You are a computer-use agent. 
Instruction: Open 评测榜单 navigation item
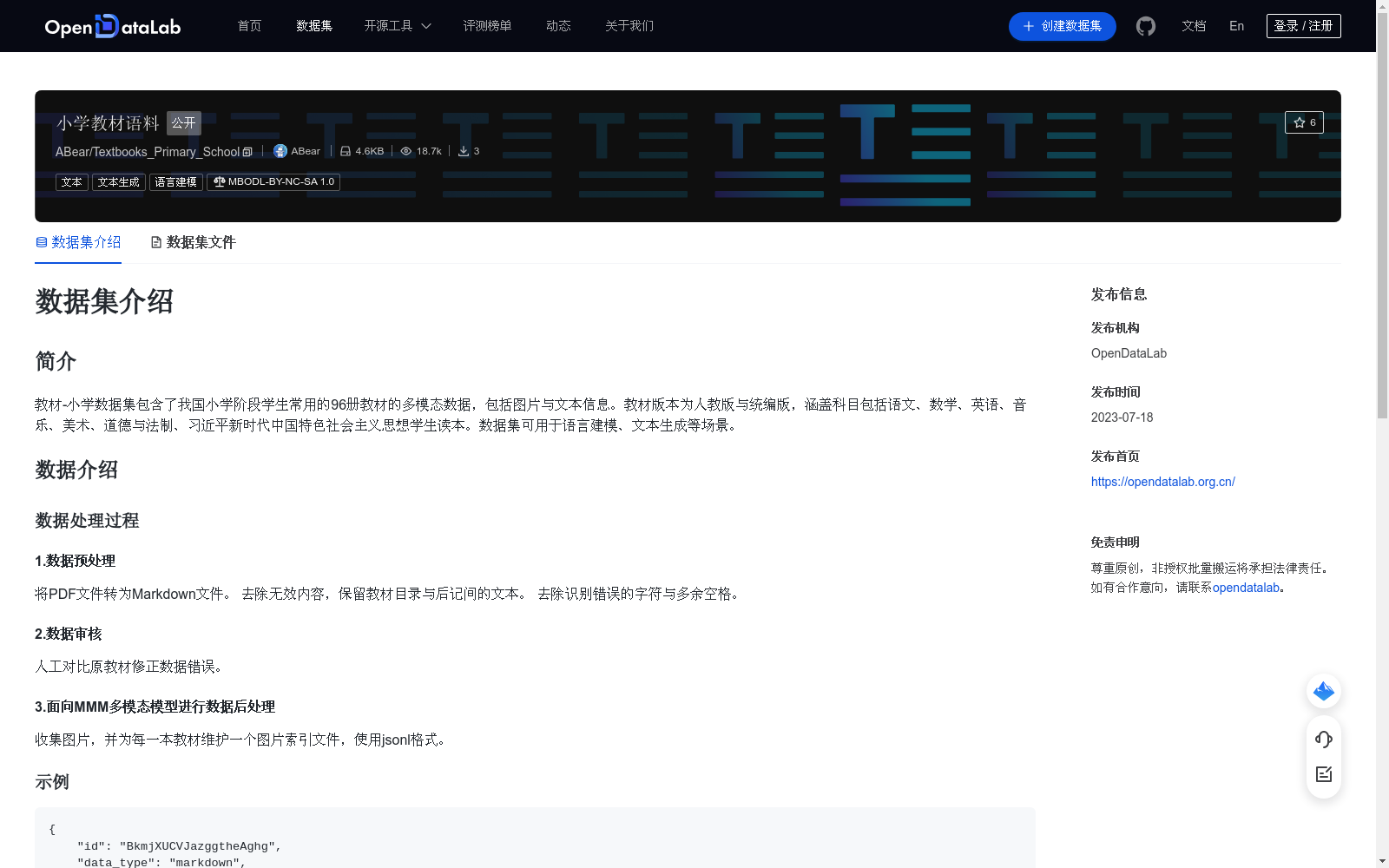tap(487, 26)
